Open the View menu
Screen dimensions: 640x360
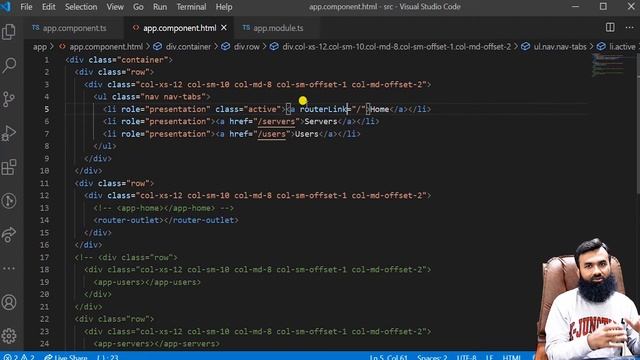[x=115, y=7]
